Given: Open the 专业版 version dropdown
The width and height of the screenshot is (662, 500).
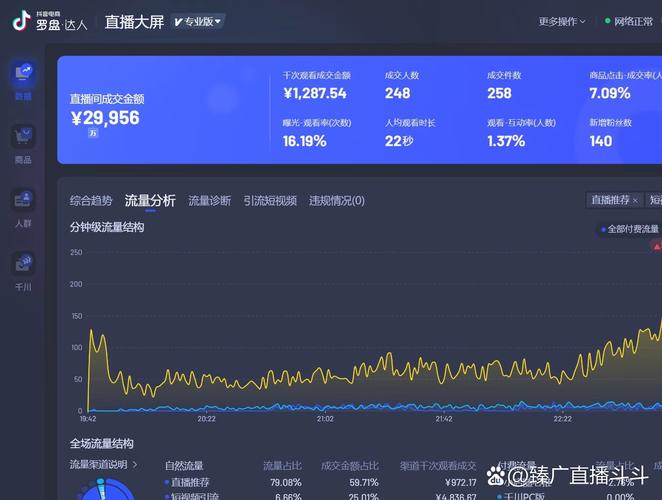Looking at the screenshot, I should 198,22.
